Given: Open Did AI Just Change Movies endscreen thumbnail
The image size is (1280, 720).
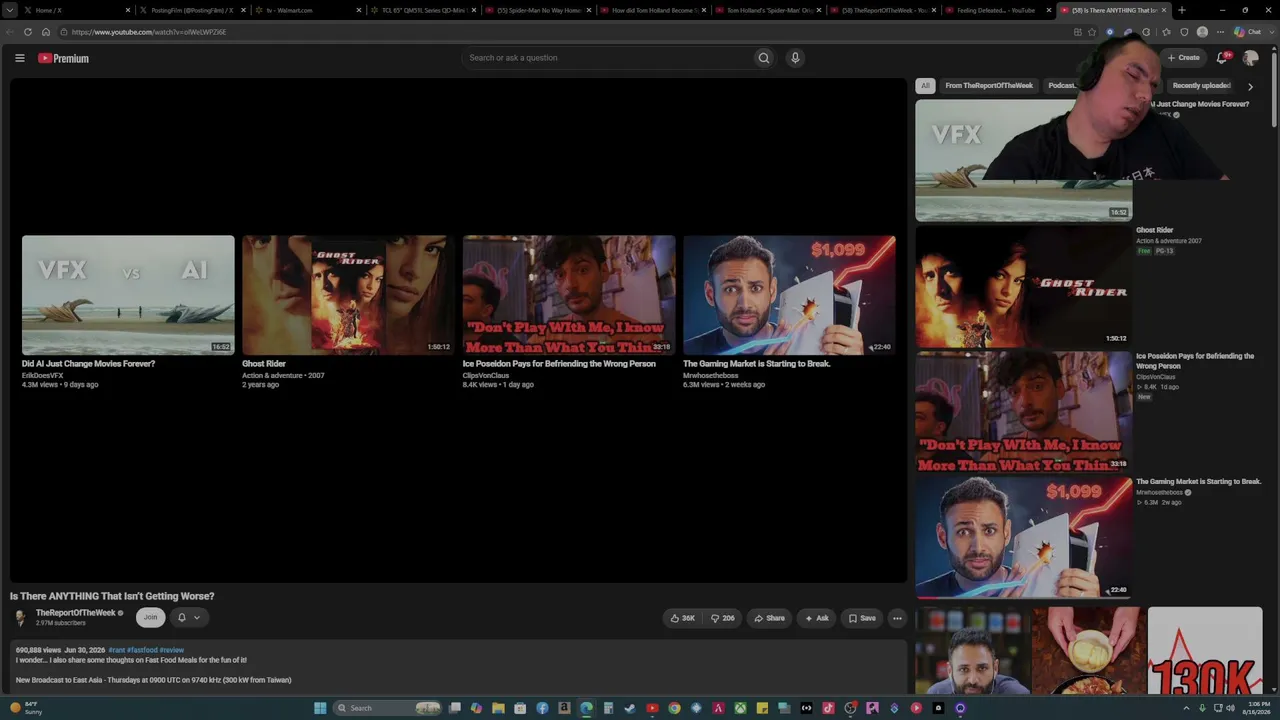Looking at the screenshot, I should (128, 295).
